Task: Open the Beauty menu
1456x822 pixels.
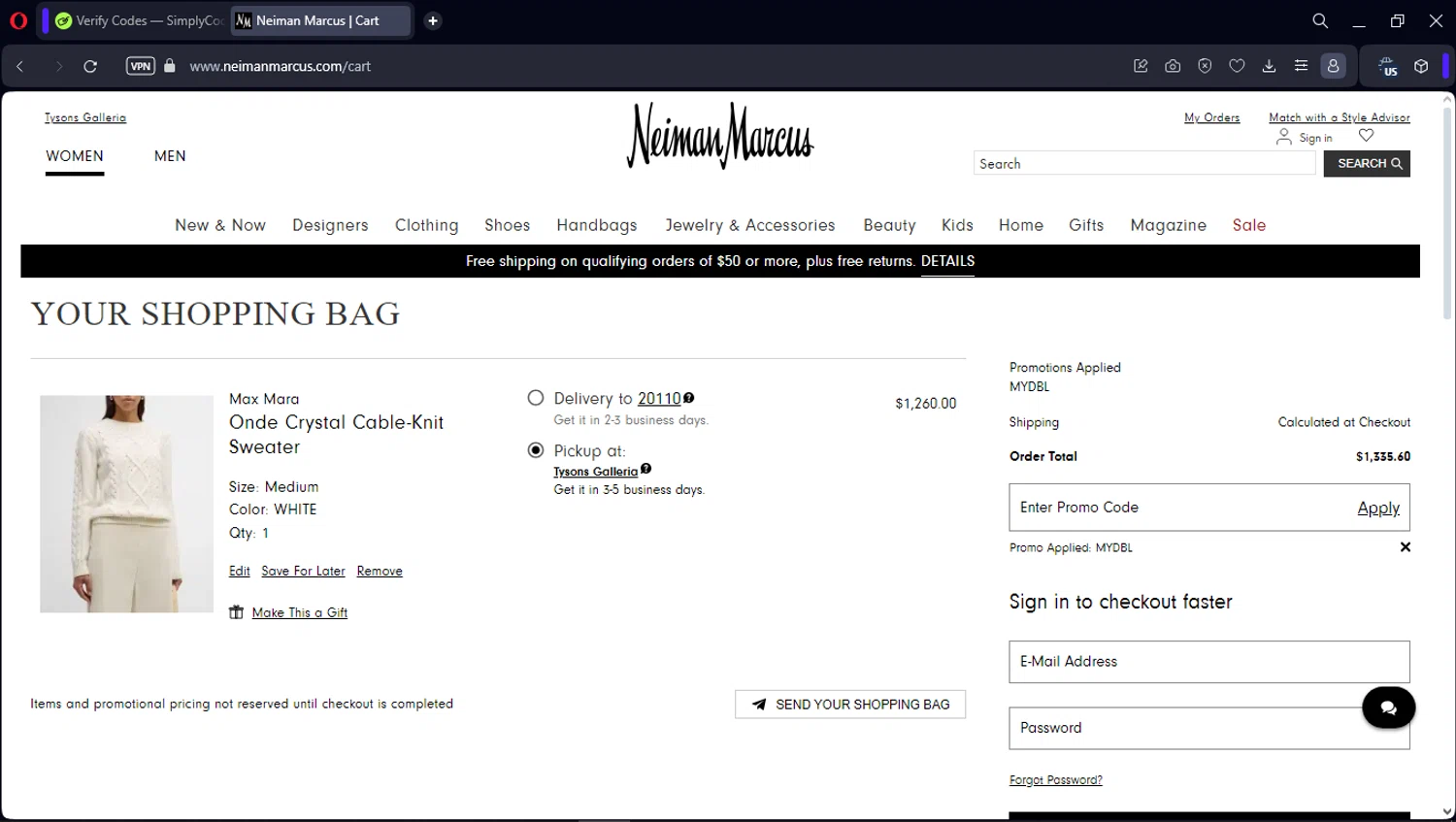Action: pos(889,225)
